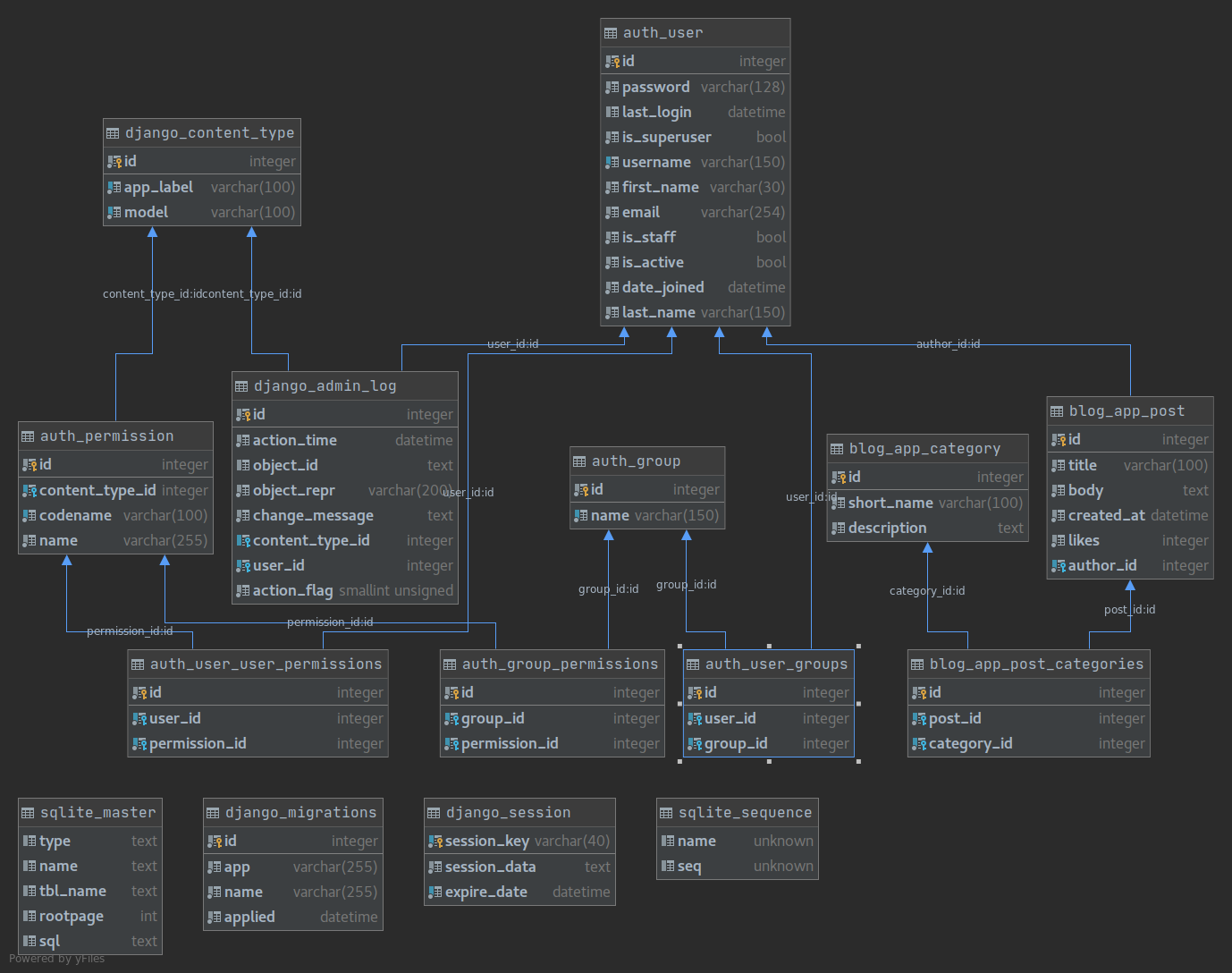Click the author_id:id edge label
This screenshot has width=1232, height=973.
[947, 343]
